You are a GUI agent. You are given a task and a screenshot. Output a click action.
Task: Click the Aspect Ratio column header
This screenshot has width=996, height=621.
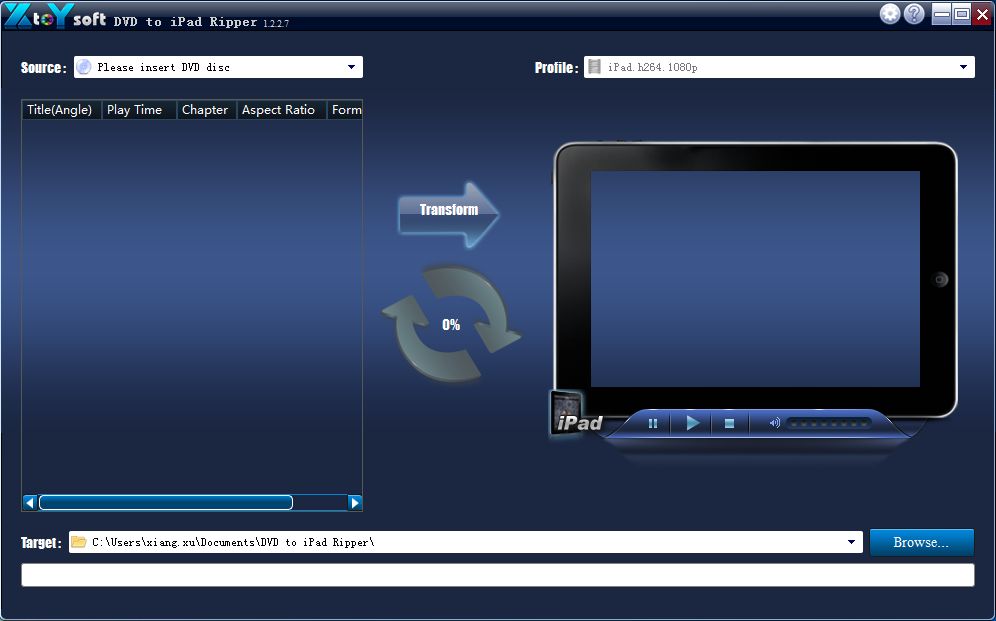pos(281,110)
